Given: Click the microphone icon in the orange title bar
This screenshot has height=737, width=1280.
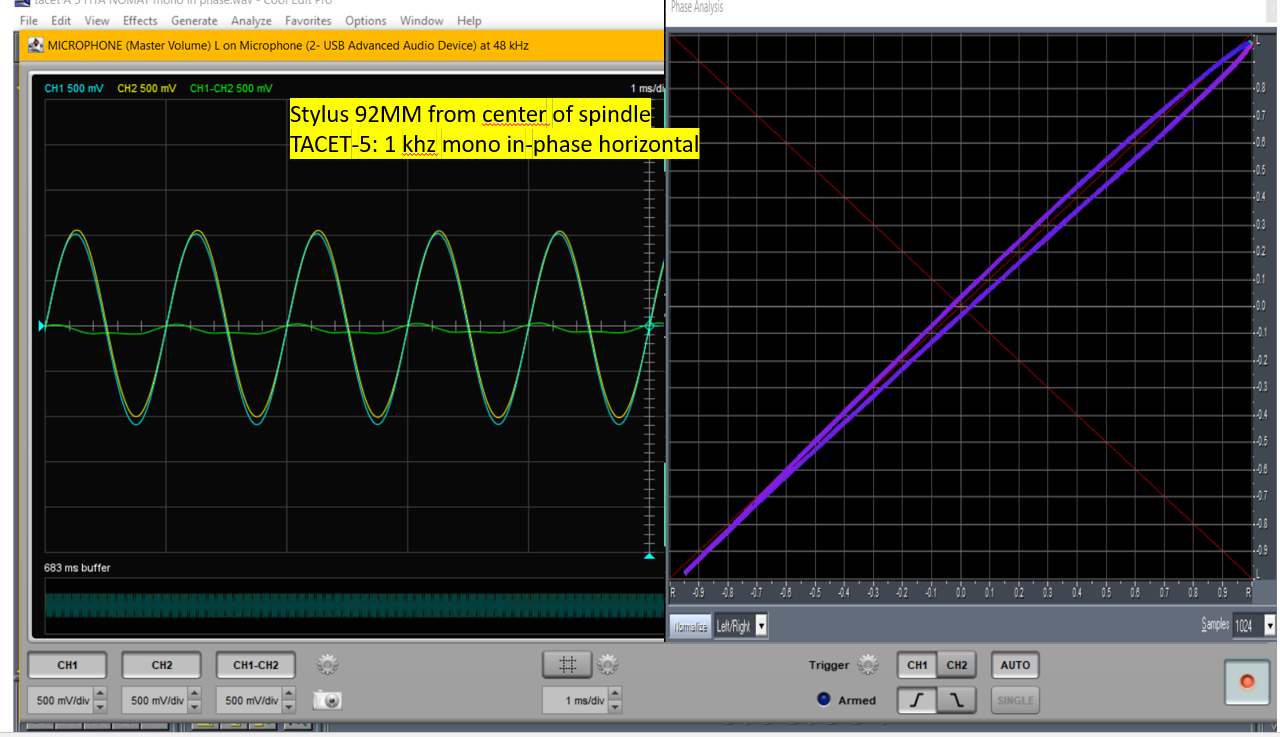Looking at the screenshot, I should coord(36,45).
